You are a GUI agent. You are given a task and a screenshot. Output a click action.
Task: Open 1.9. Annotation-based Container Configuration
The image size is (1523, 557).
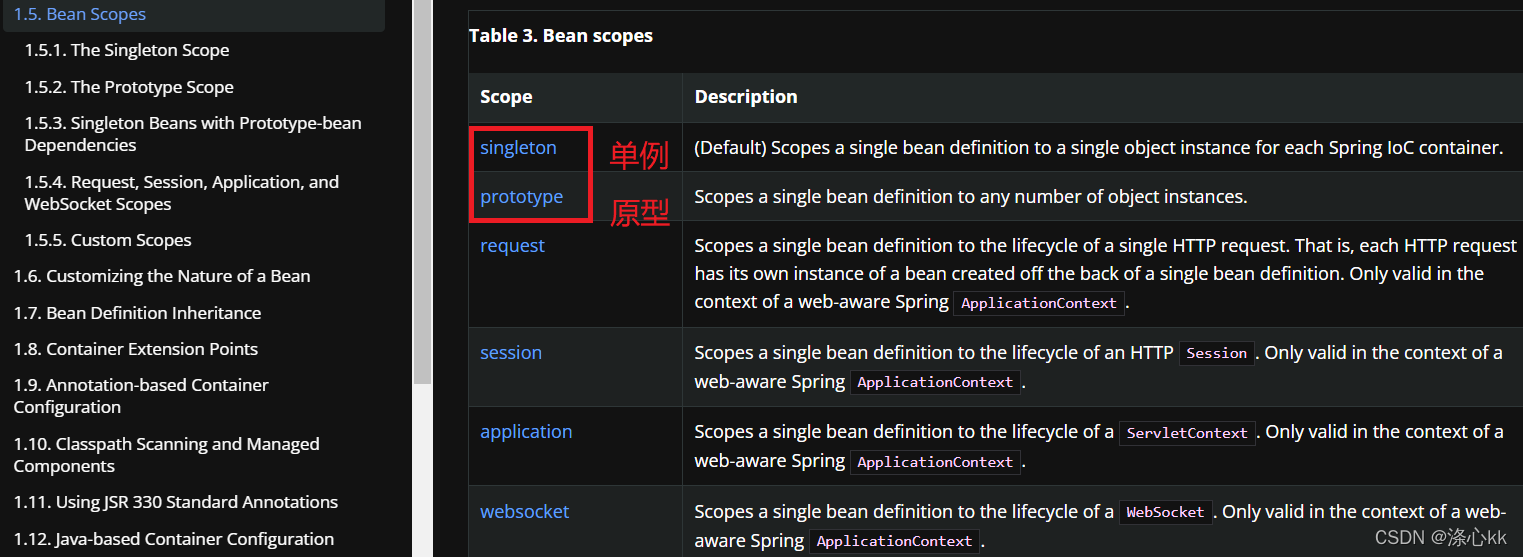pyautogui.click(x=141, y=396)
